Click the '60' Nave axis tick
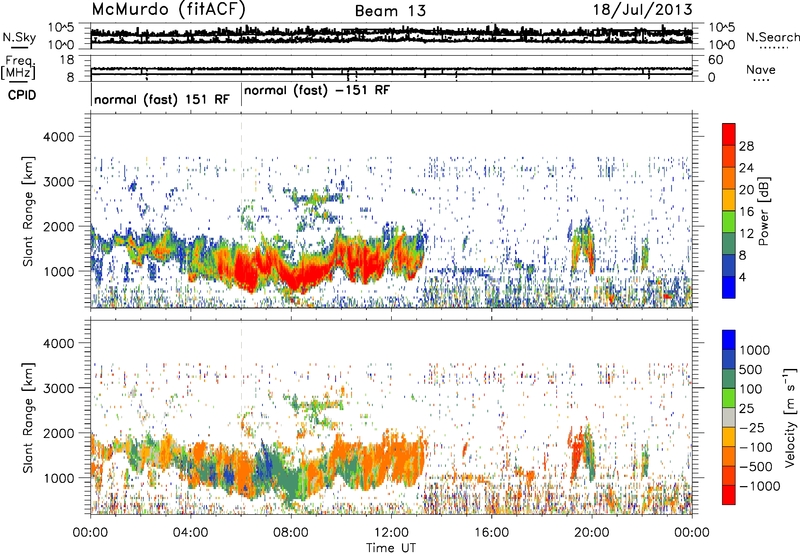This screenshot has width=800, height=554. (715, 60)
